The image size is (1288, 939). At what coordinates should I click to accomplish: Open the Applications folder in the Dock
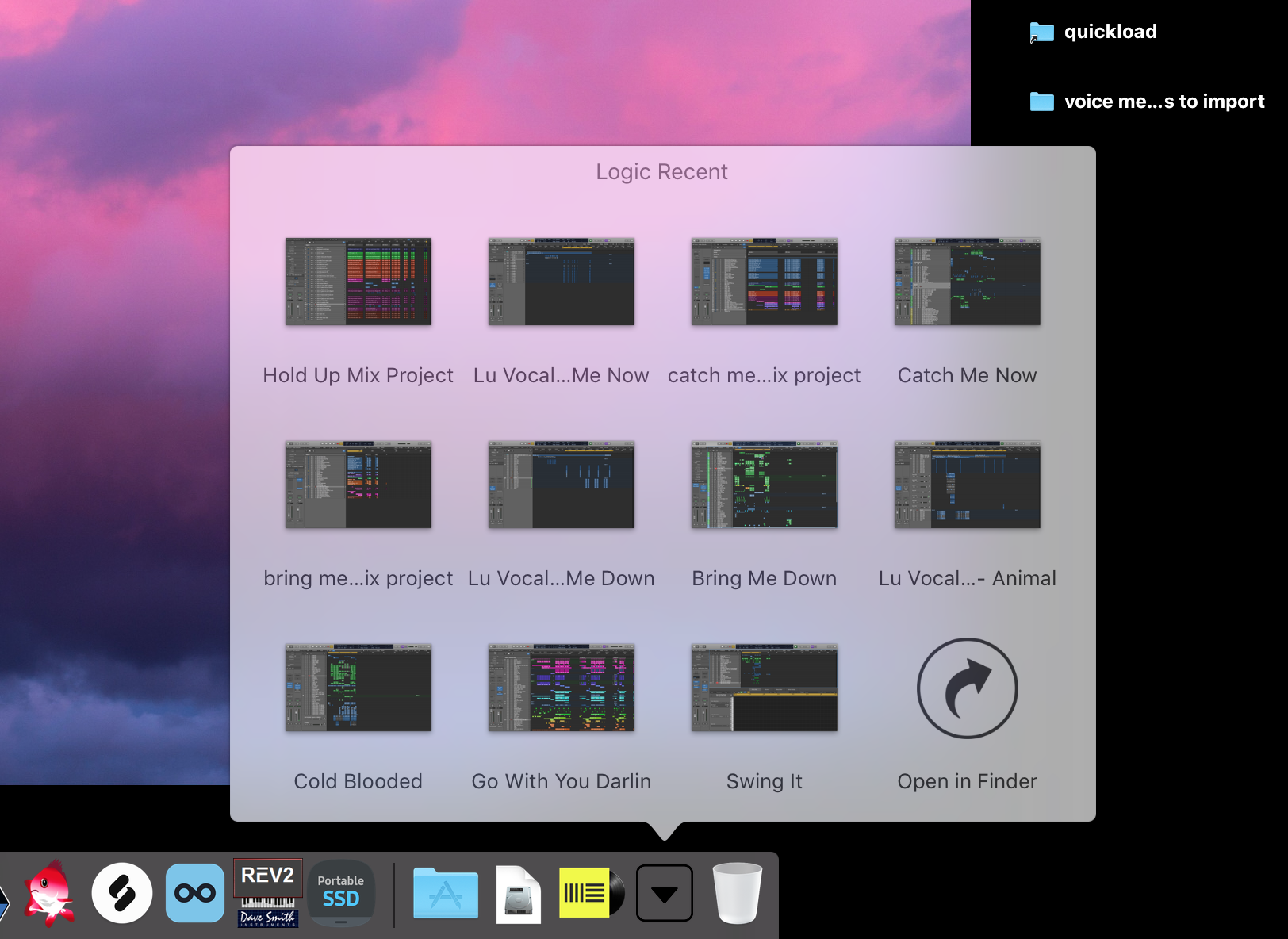(446, 893)
